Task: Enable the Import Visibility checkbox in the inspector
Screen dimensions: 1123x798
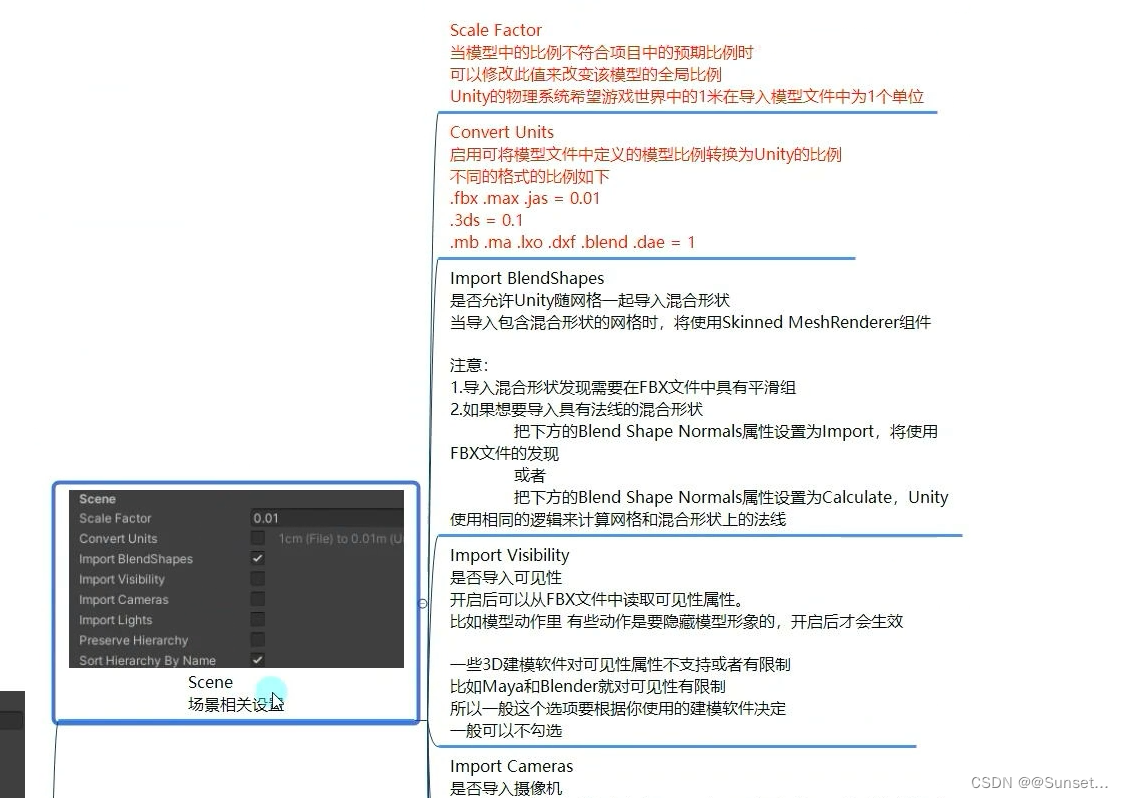Action: 258,578
